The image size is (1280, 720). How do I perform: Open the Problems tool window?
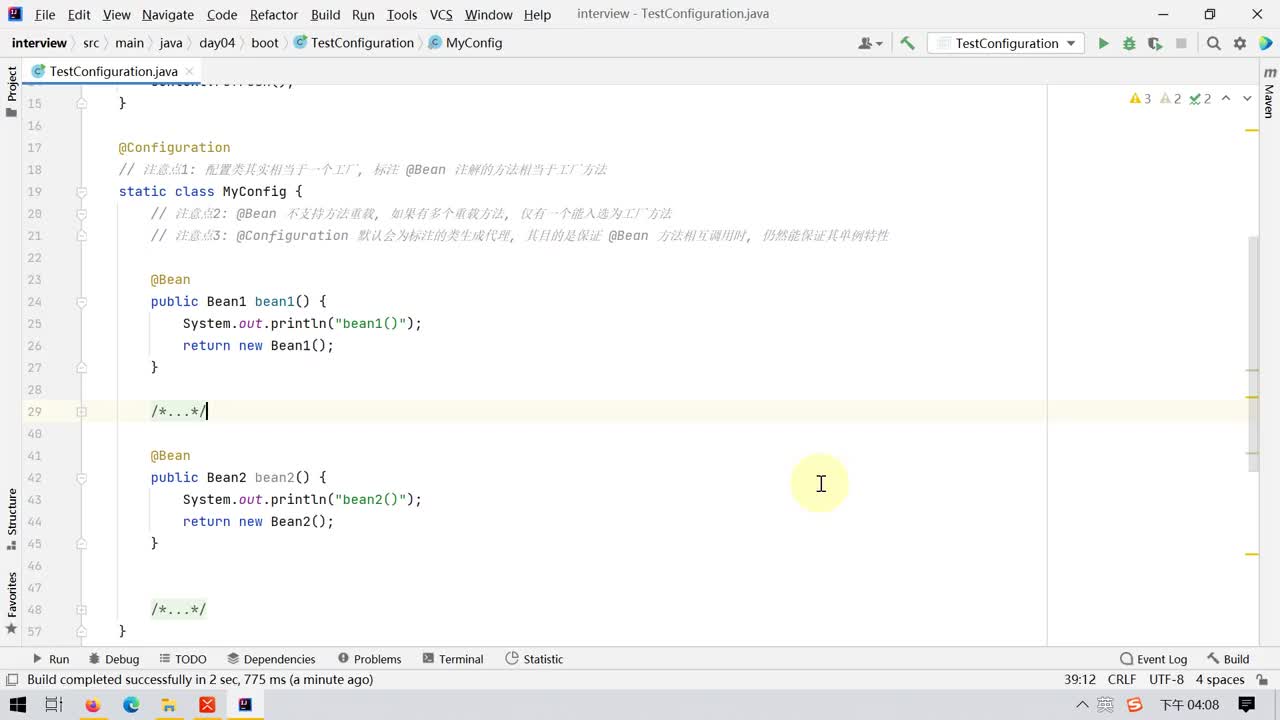click(369, 659)
